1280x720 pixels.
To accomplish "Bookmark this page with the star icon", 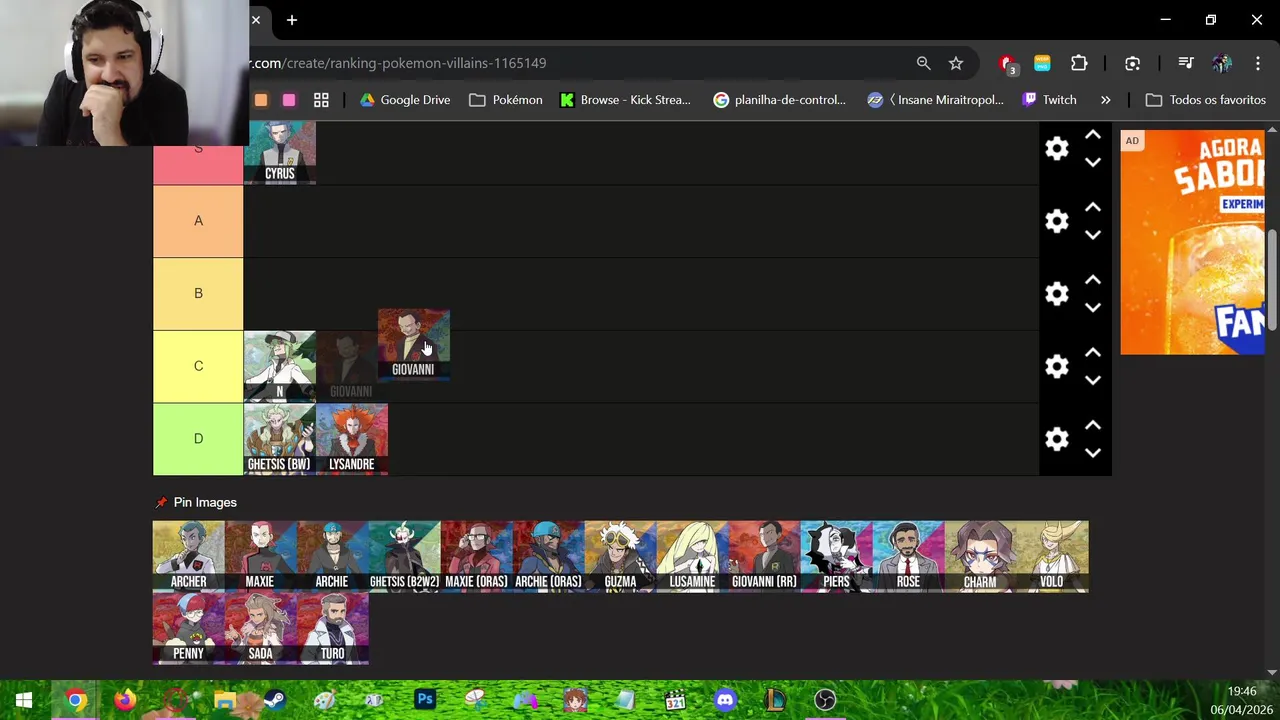I will pos(956,63).
